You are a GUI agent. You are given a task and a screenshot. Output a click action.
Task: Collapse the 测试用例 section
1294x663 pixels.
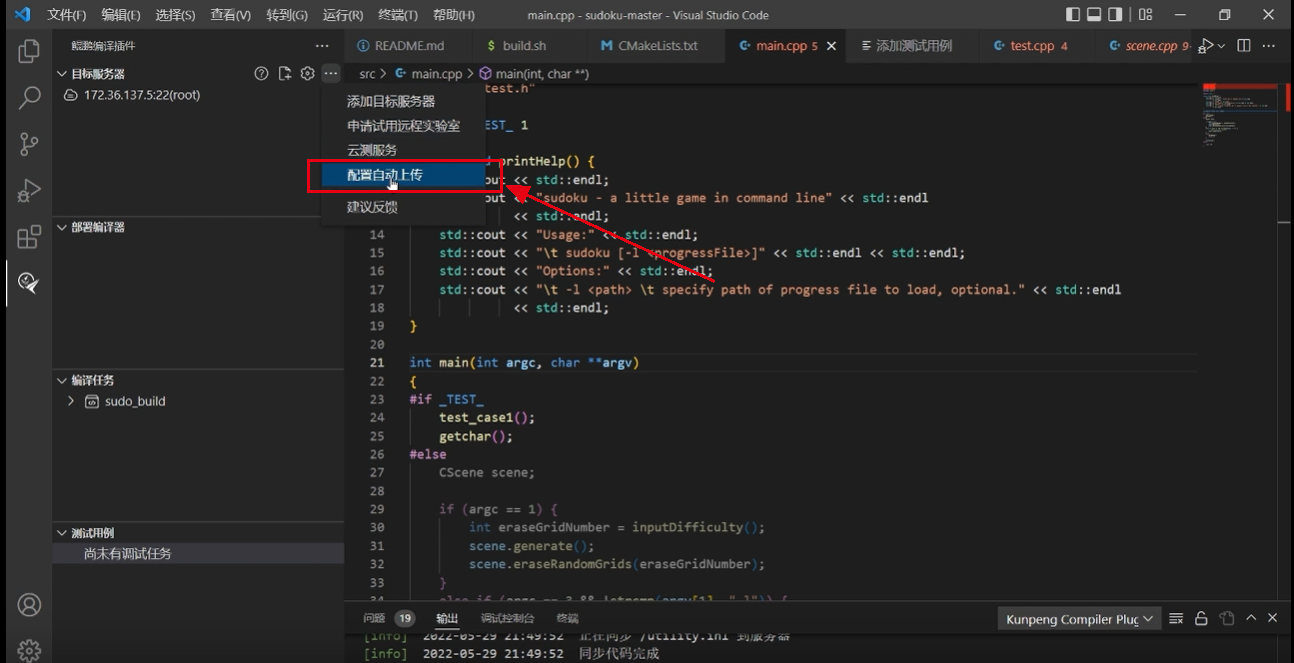click(62, 533)
